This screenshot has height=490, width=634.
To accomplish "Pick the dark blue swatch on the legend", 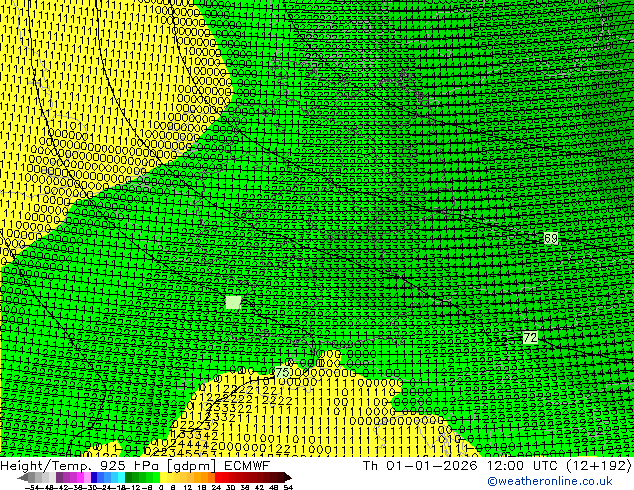I will pos(94,477).
